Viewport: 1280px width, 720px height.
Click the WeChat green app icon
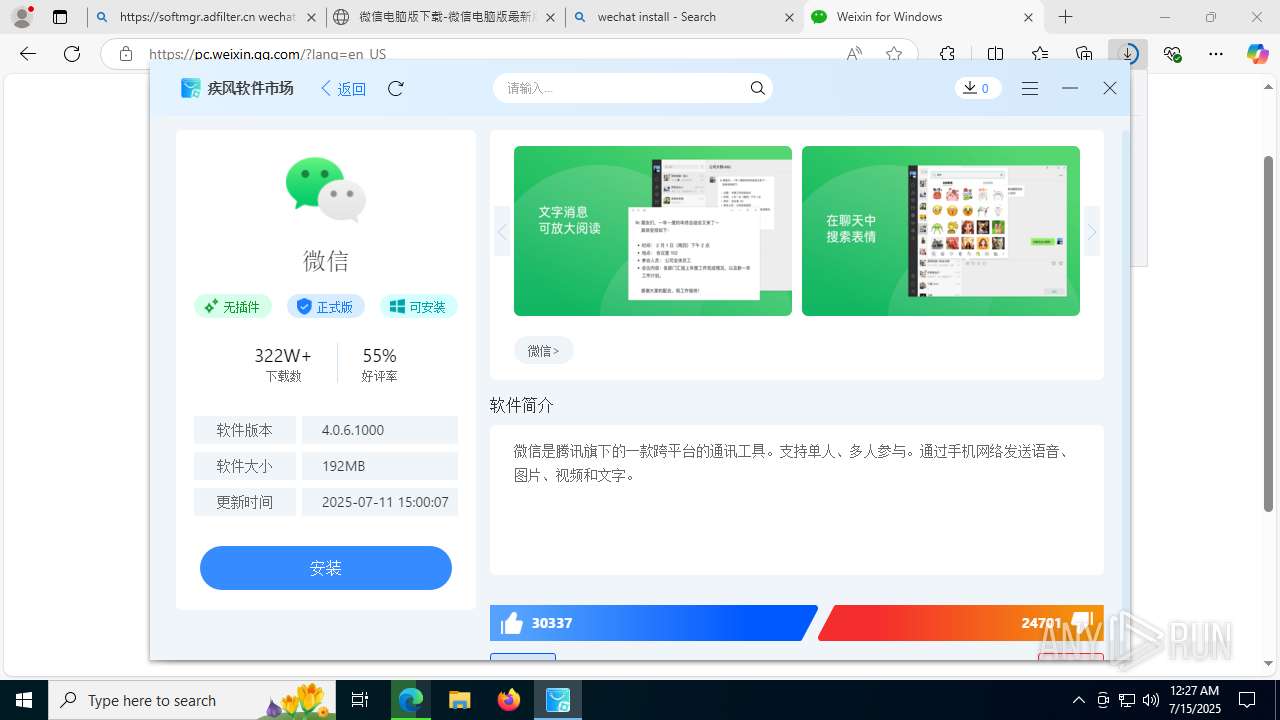click(x=326, y=189)
